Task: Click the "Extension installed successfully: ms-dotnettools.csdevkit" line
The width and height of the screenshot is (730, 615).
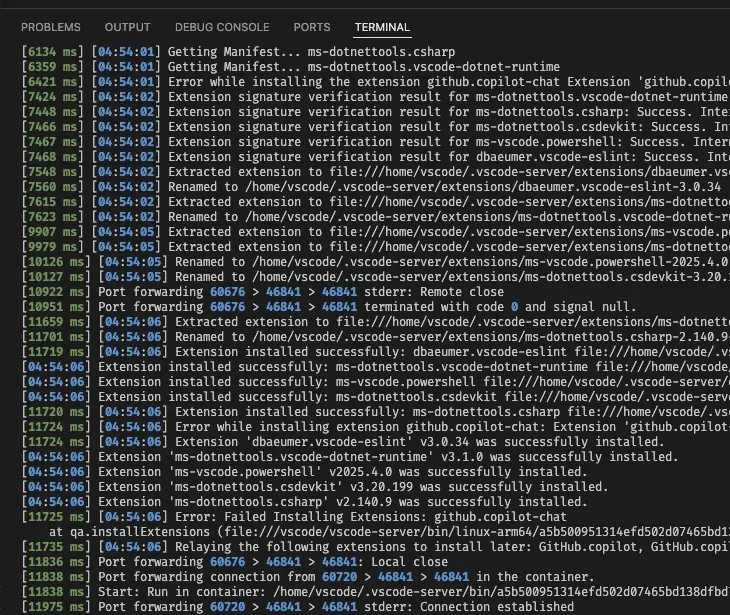Action: tap(376, 397)
